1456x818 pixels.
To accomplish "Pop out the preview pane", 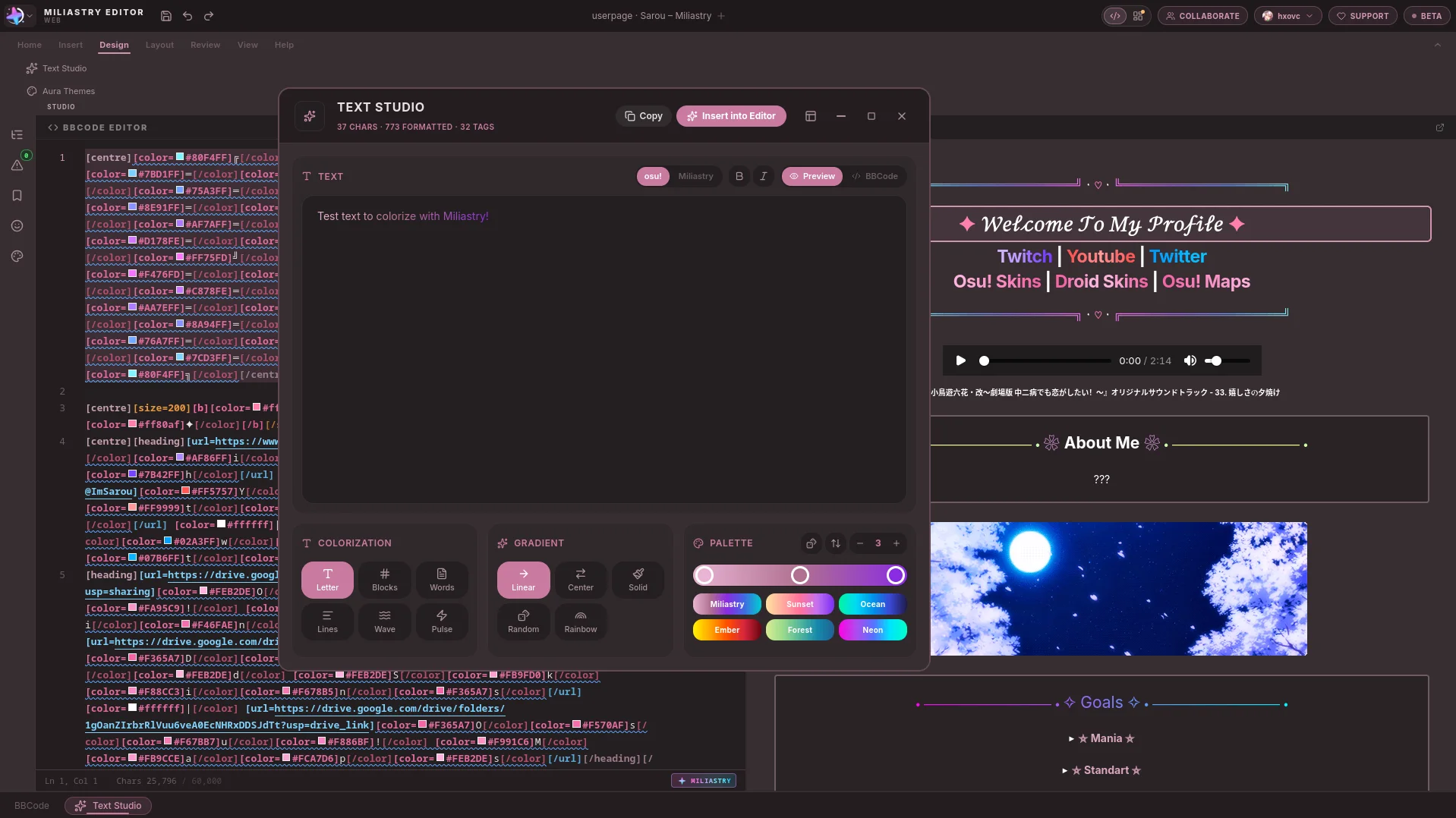I will coord(1440,127).
